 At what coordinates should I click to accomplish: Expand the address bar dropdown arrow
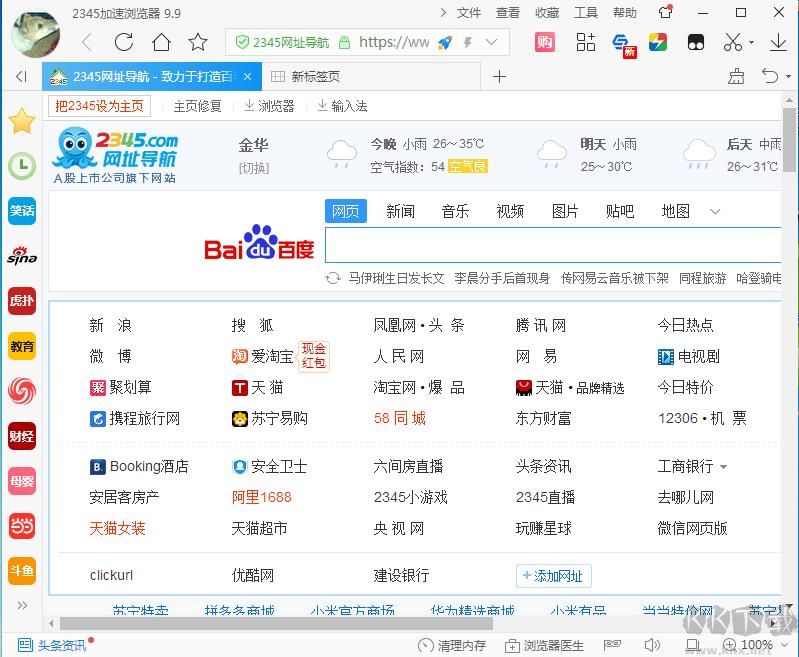(491, 42)
